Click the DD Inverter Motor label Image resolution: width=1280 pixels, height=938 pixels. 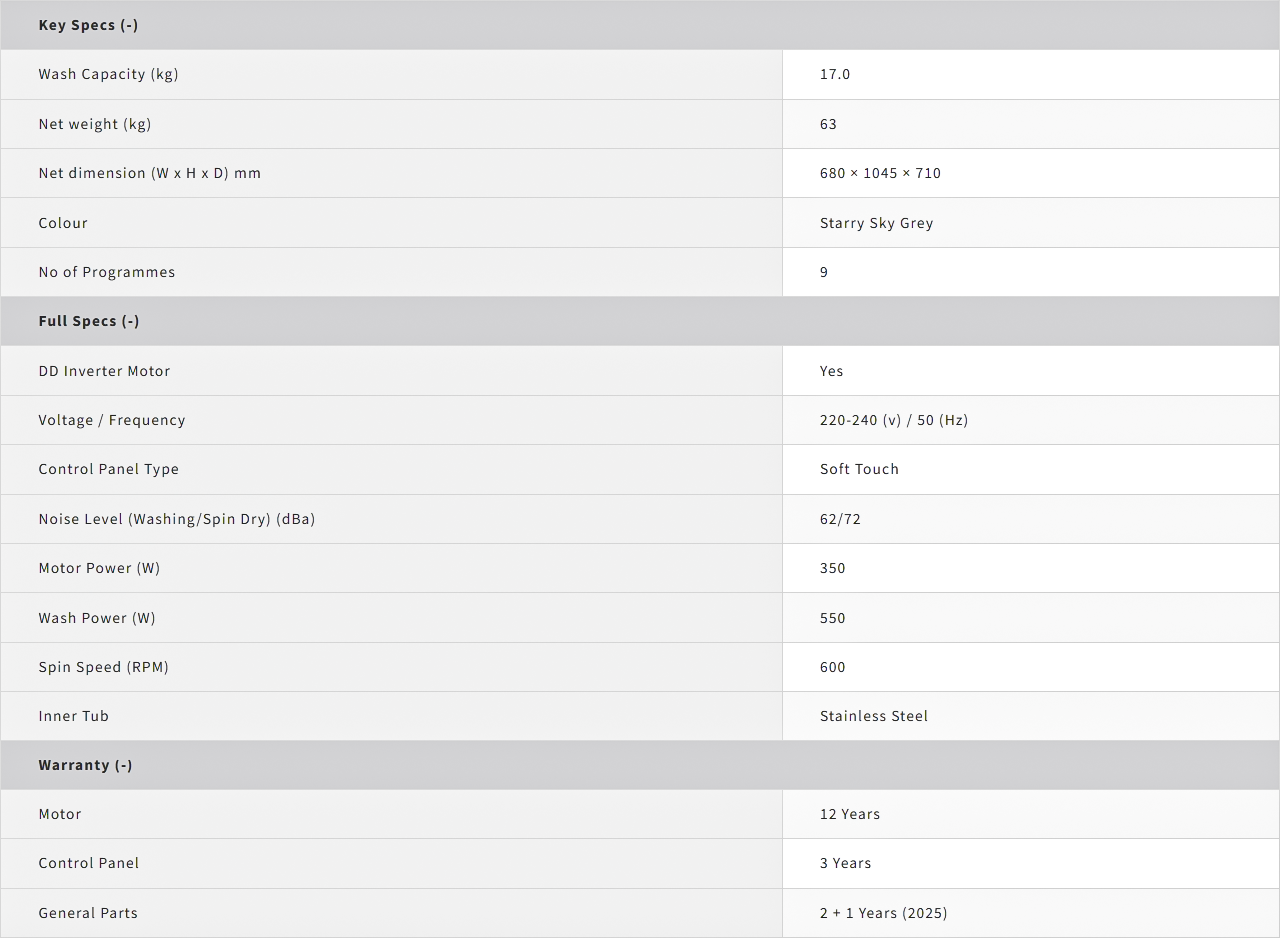tap(104, 371)
